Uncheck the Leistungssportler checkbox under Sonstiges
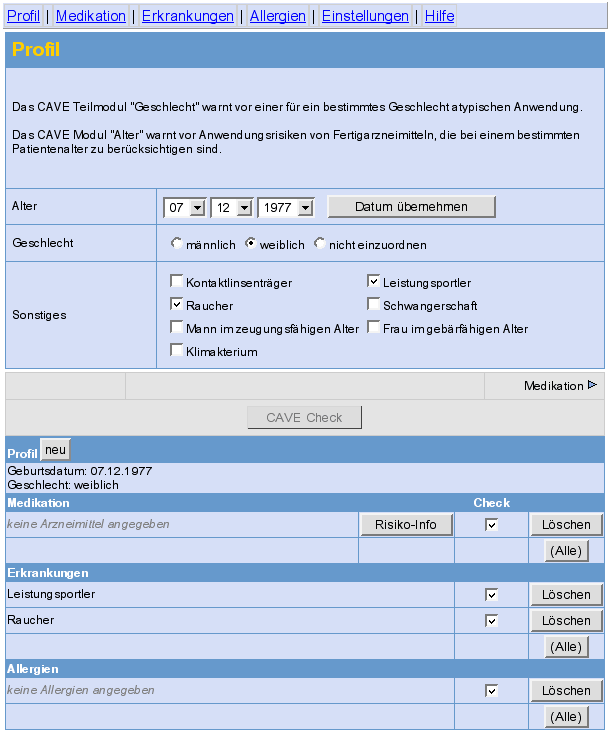The image size is (610, 734). pos(373,281)
